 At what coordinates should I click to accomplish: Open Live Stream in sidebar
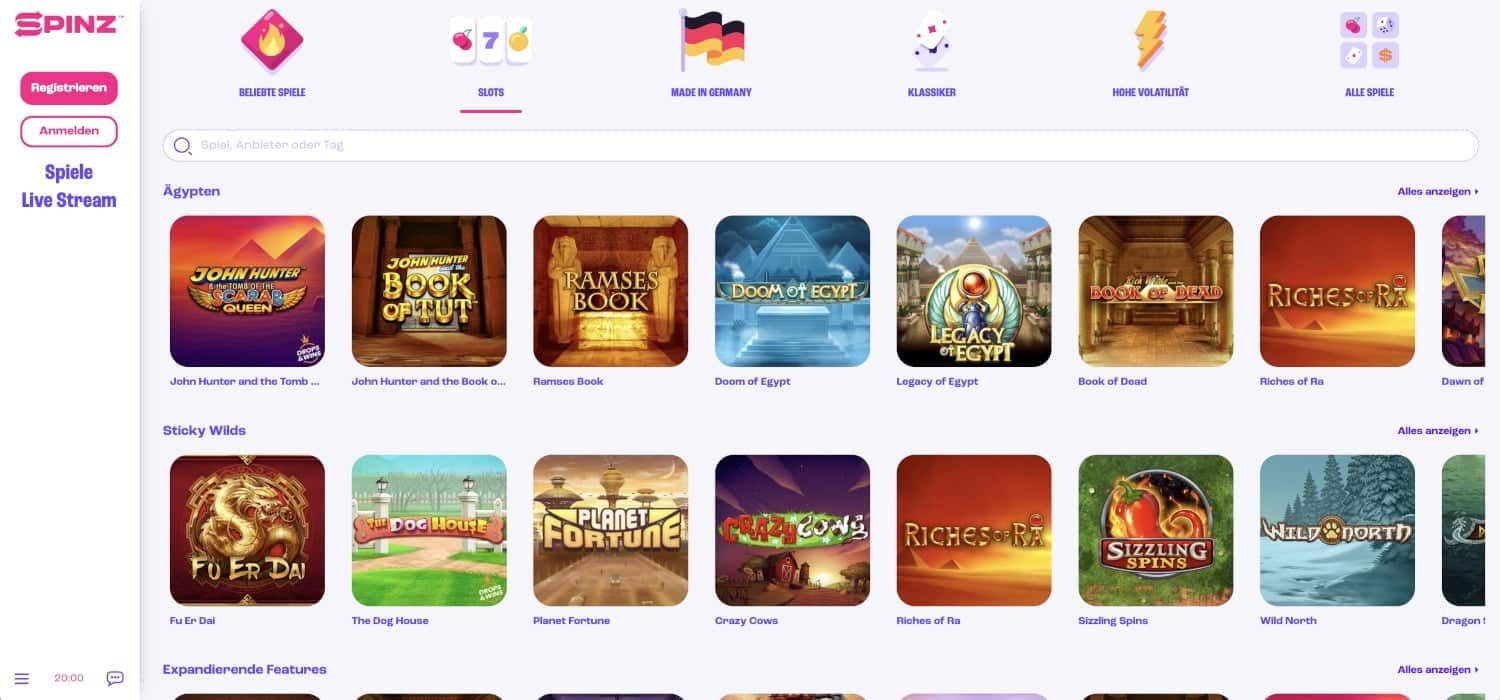pos(69,200)
